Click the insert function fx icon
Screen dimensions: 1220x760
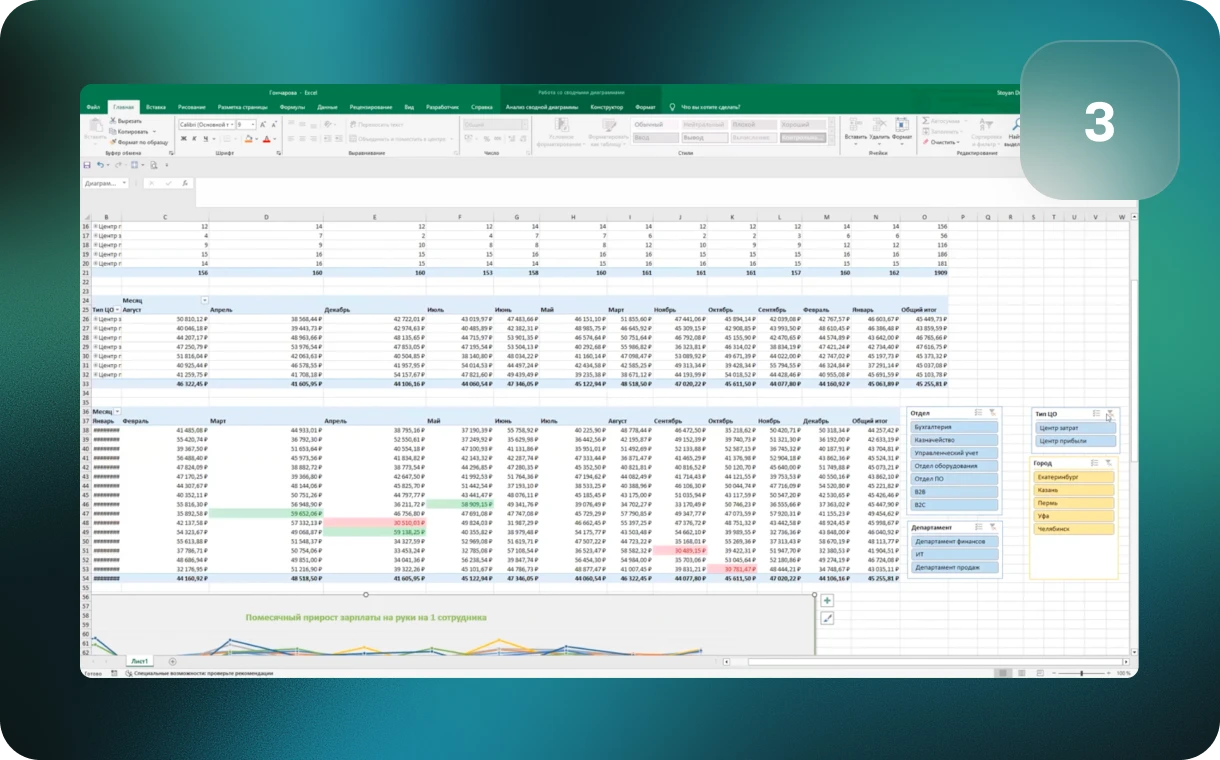(x=185, y=184)
